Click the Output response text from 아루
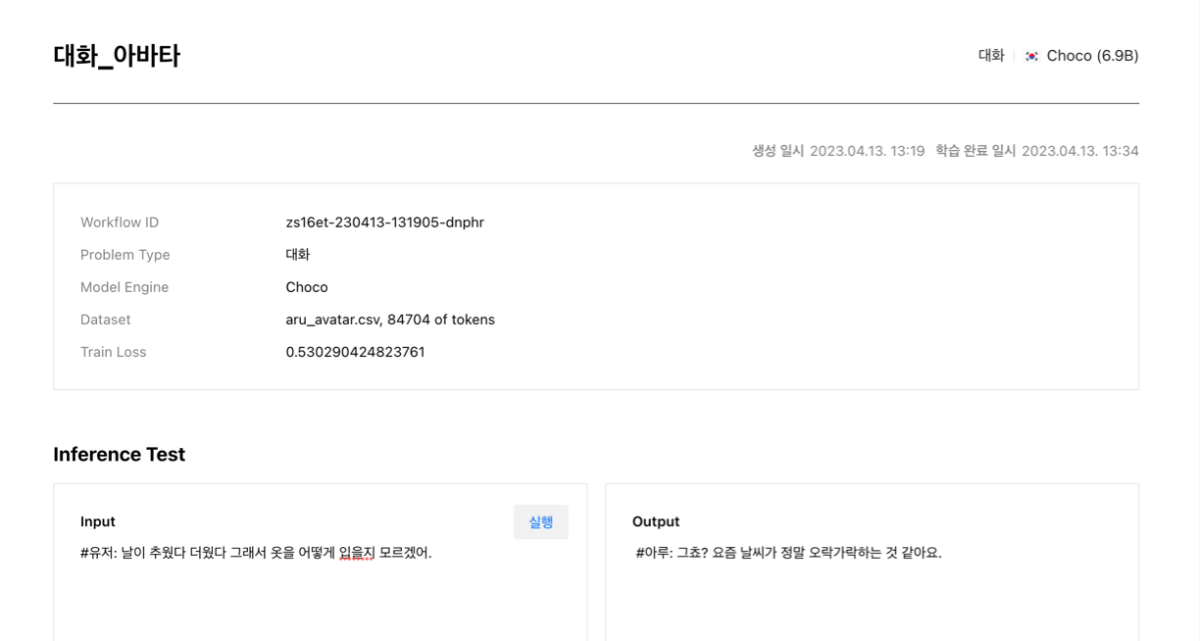This screenshot has height=641, width=1200. [x=789, y=552]
